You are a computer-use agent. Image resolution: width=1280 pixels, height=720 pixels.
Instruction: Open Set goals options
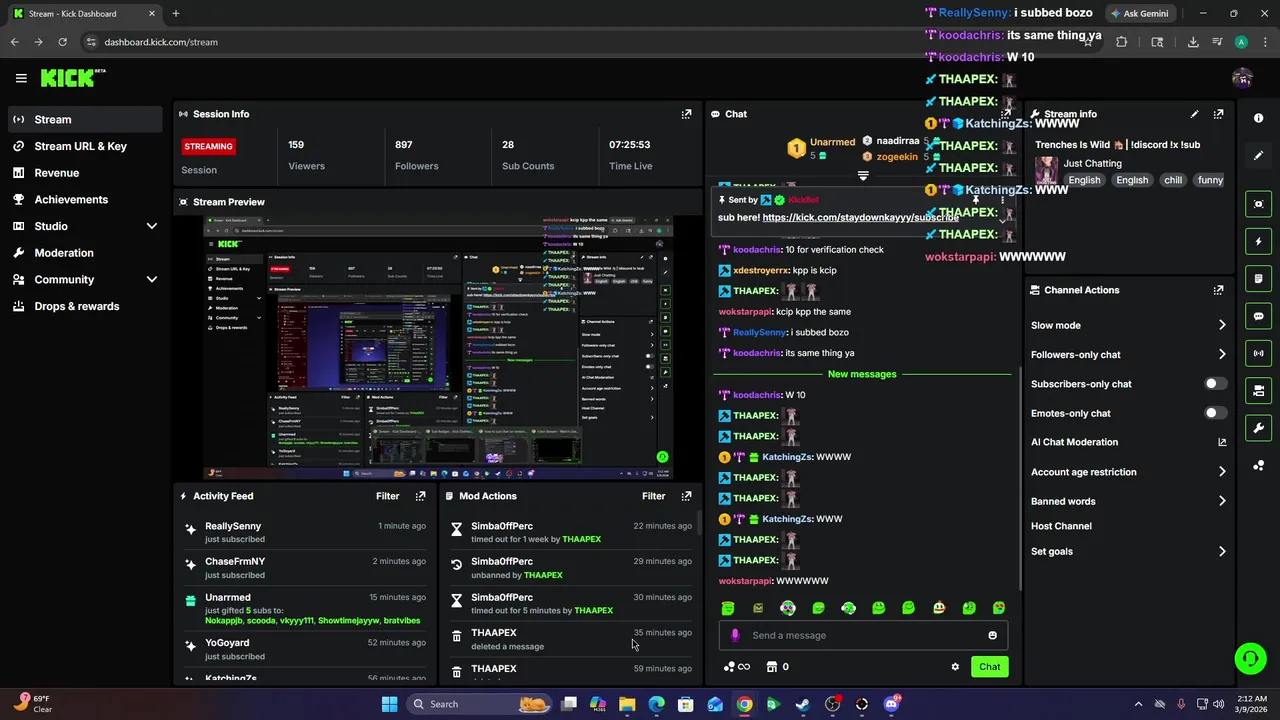1128,551
